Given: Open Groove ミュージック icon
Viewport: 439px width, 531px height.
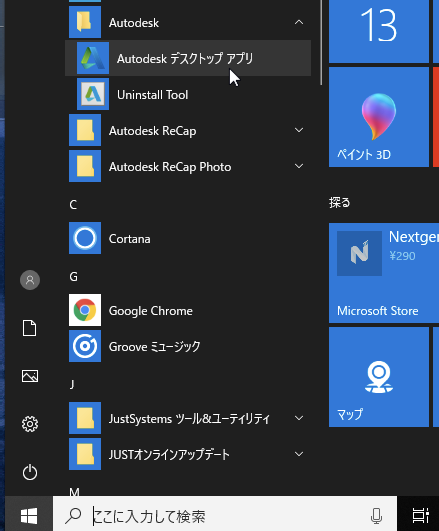Looking at the screenshot, I should tap(85, 346).
